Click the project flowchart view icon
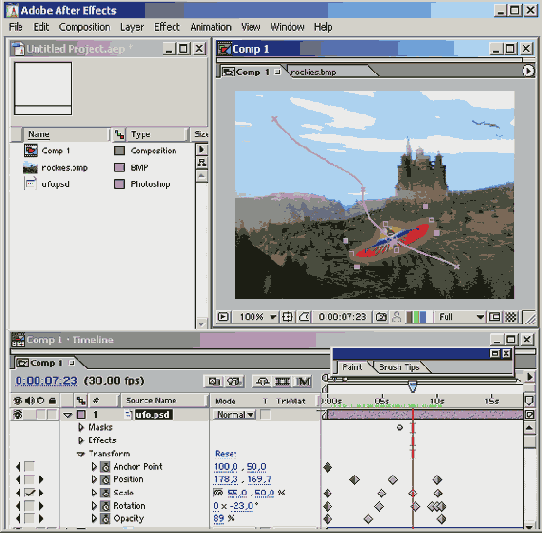The width and height of the screenshot is (542, 533). tap(202, 162)
